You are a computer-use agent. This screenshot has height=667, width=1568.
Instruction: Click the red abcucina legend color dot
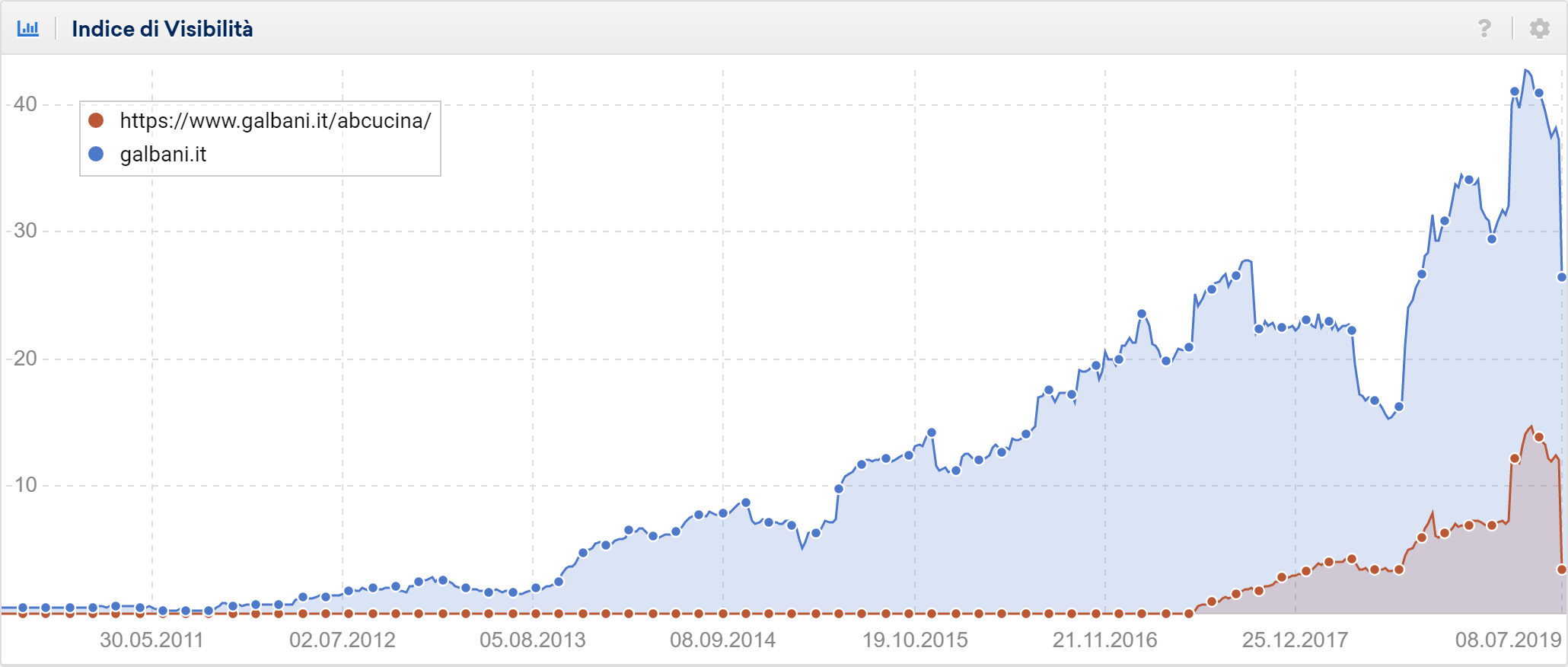[x=96, y=120]
